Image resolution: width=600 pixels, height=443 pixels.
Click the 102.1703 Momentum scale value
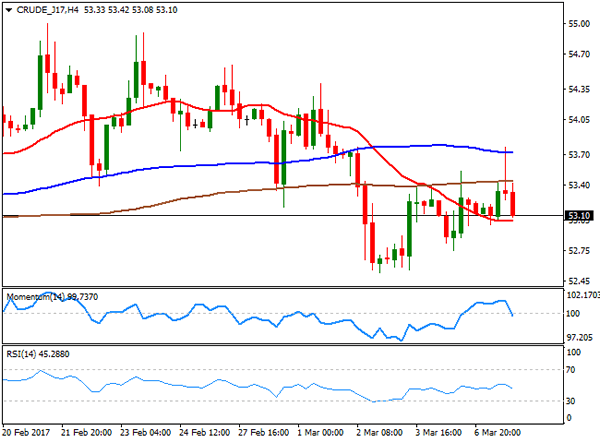point(583,295)
